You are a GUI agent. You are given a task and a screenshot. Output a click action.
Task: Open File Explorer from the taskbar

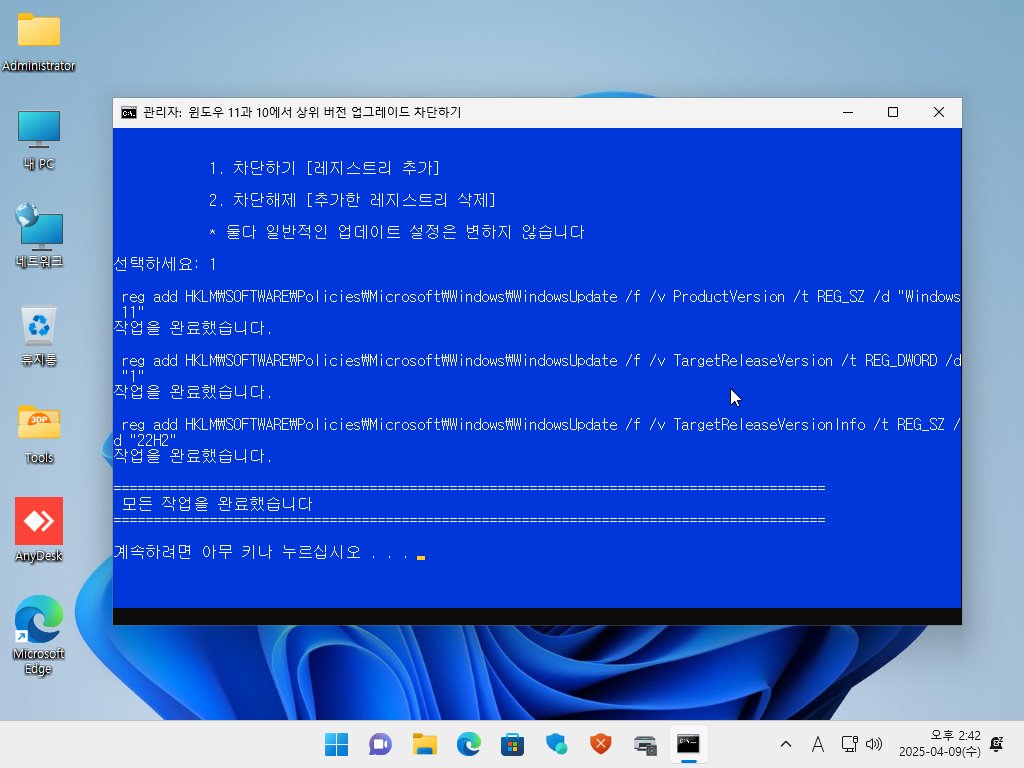[x=424, y=744]
